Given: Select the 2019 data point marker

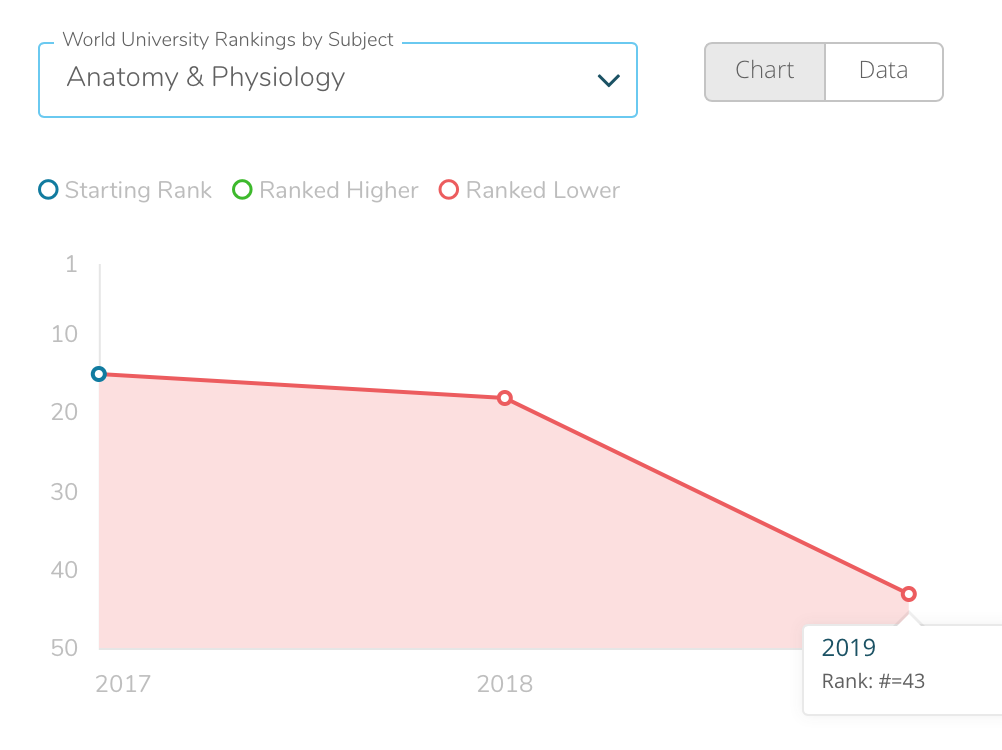Looking at the screenshot, I should point(908,594).
